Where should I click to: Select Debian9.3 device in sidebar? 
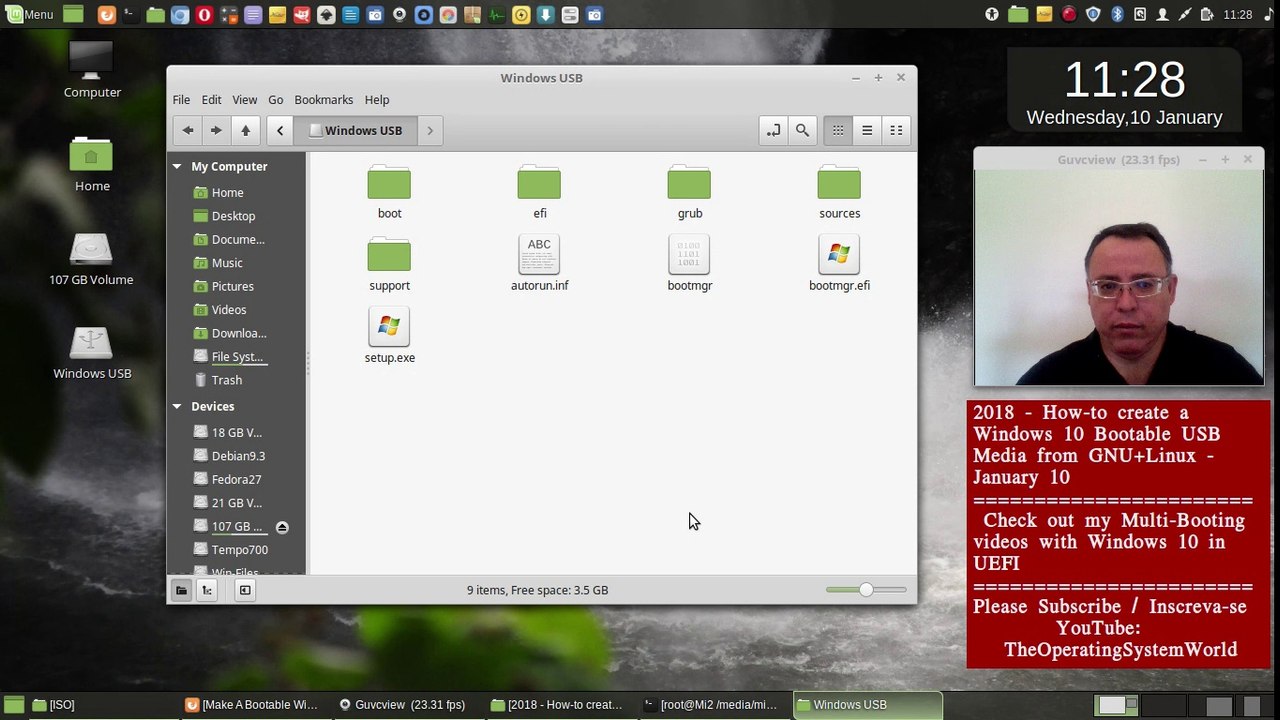click(x=238, y=456)
